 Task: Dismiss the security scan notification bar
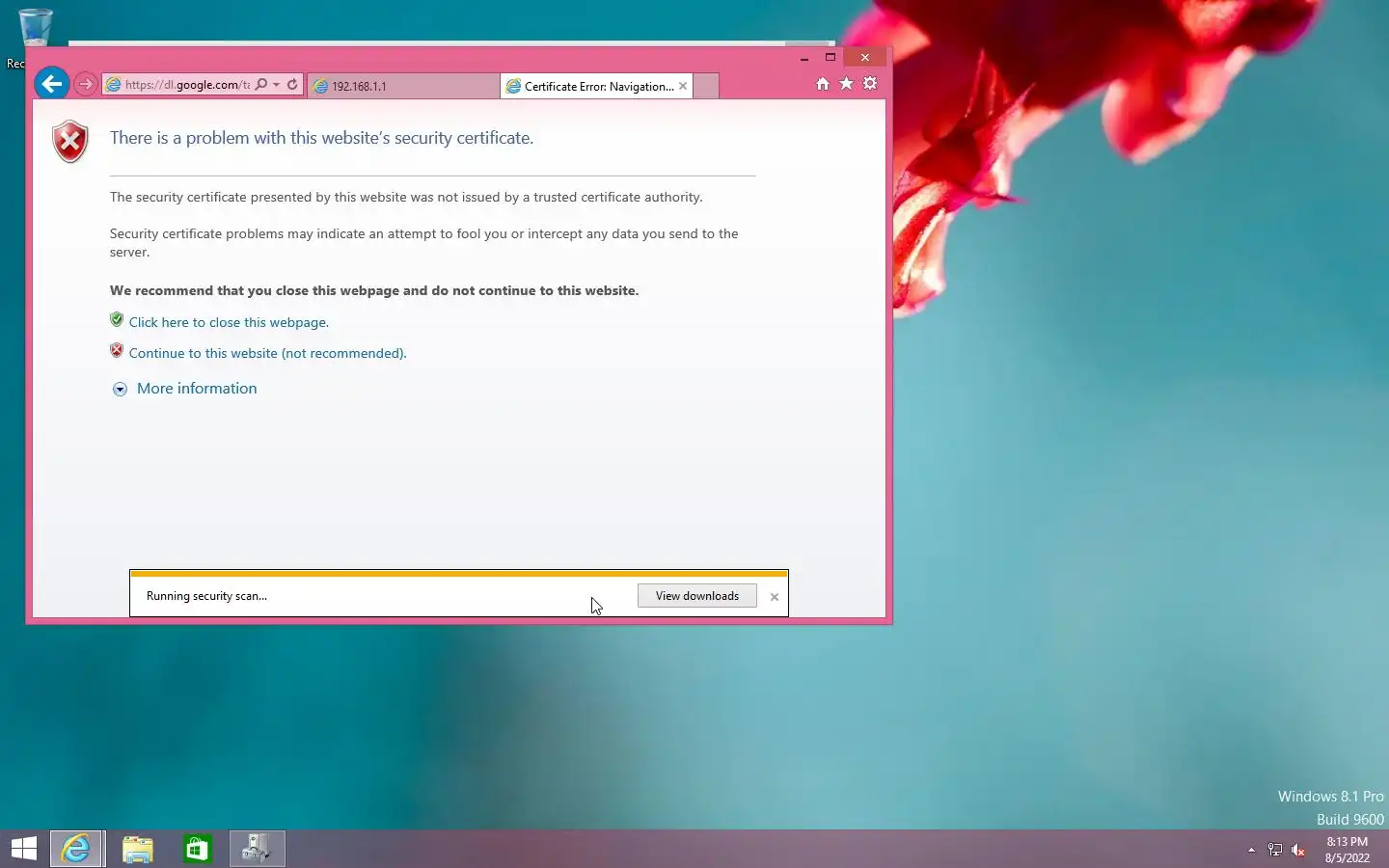pyautogui.click(x=775, y=597)
